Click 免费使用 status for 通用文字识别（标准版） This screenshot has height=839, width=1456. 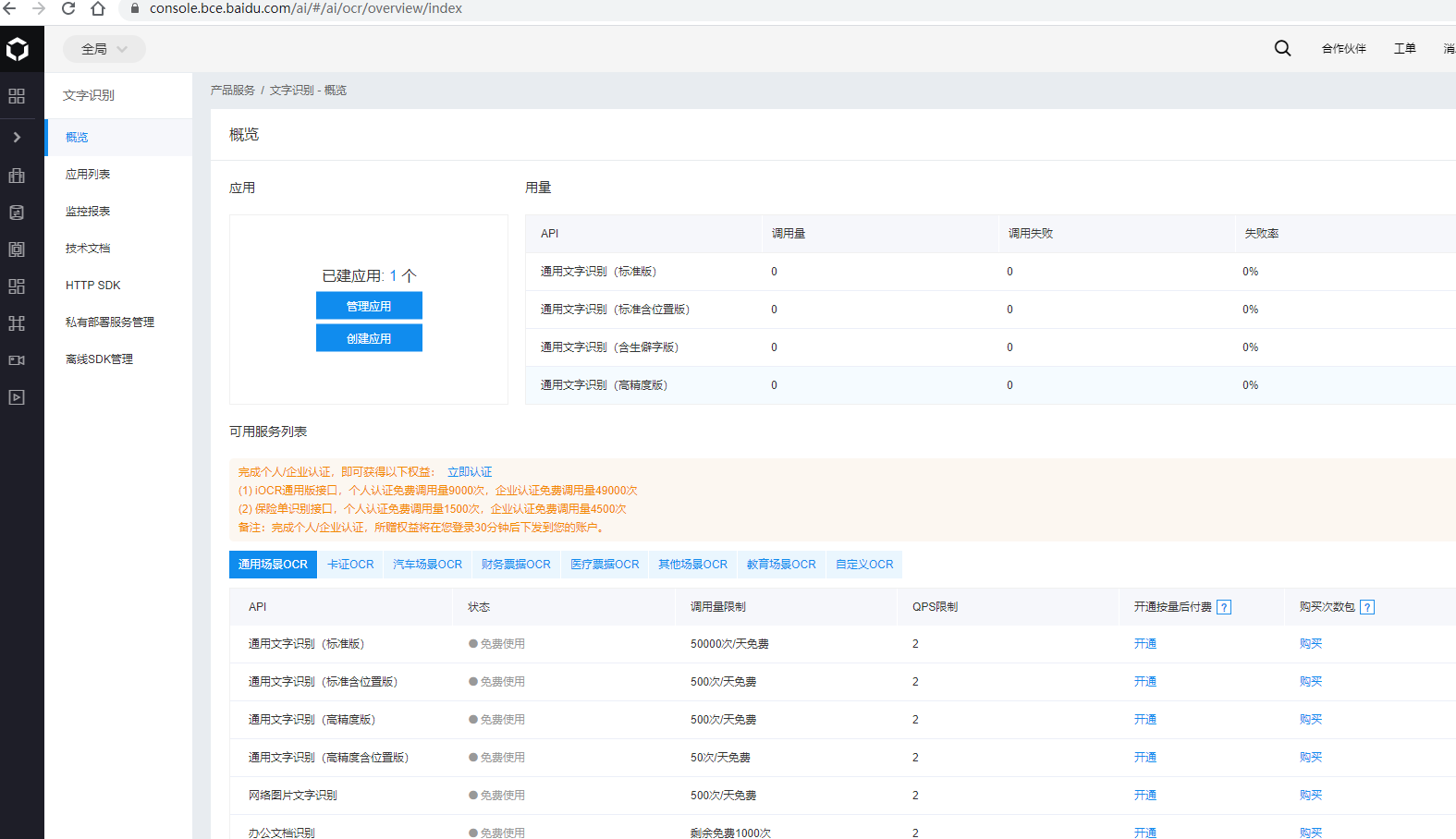[496, 644]
